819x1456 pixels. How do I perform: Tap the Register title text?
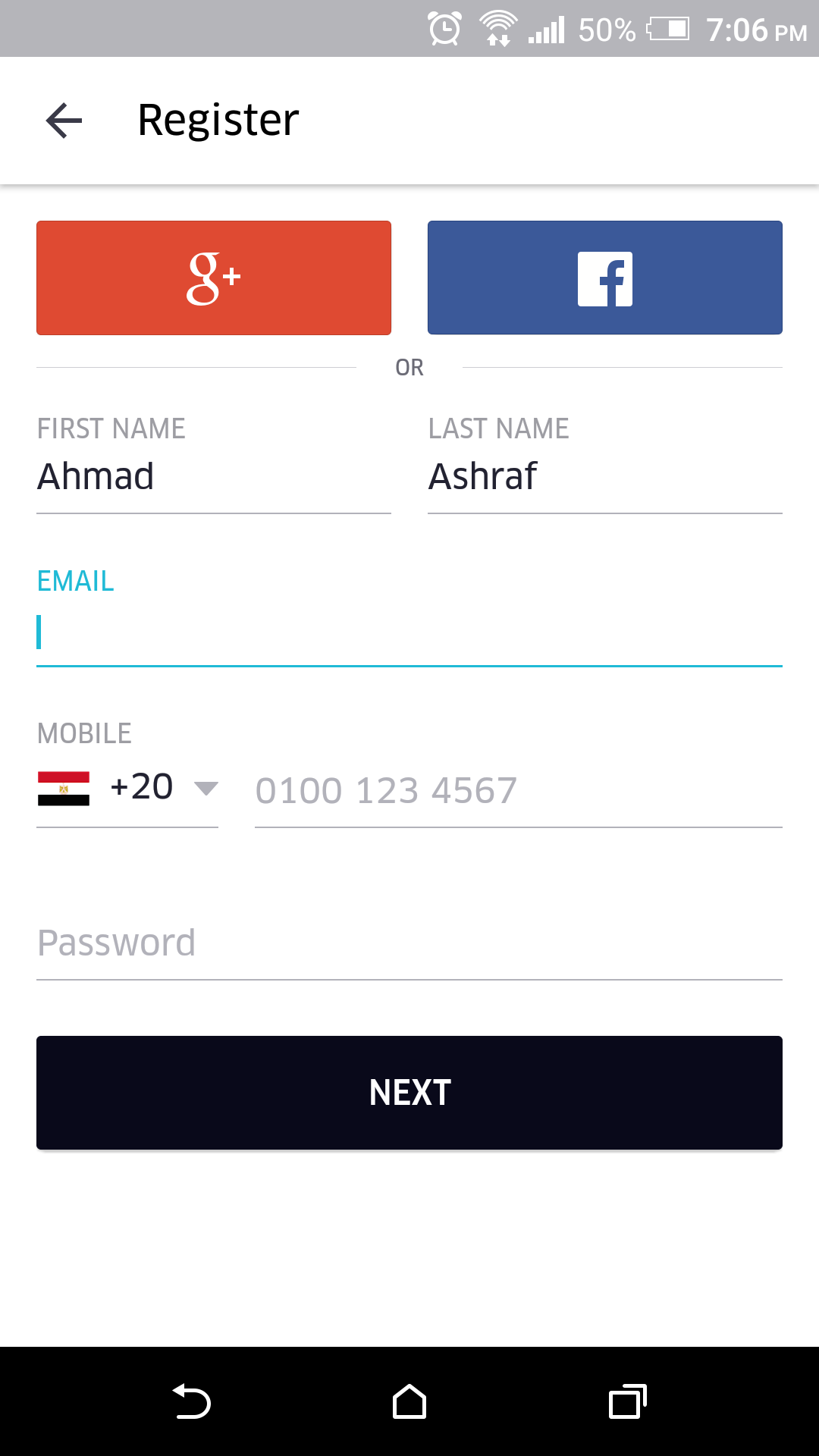point(218,120)
